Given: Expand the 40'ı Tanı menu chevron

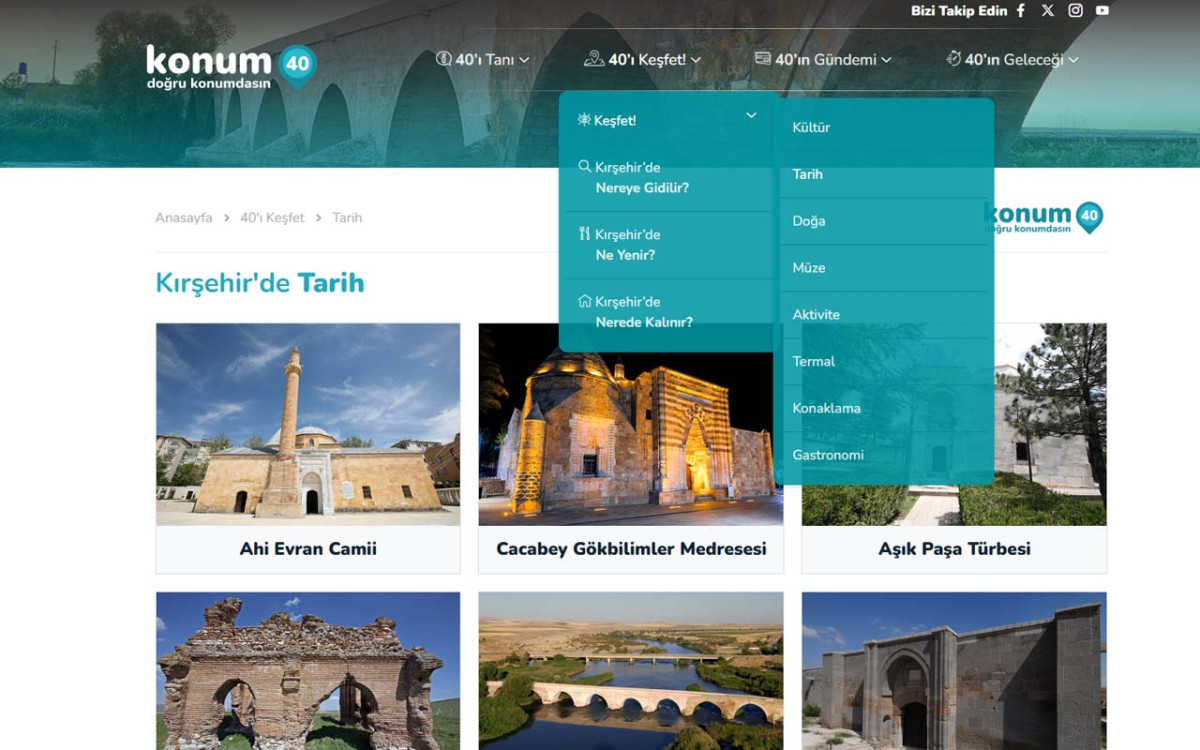Looking at the screenshot, I should [x=524, y=60].
